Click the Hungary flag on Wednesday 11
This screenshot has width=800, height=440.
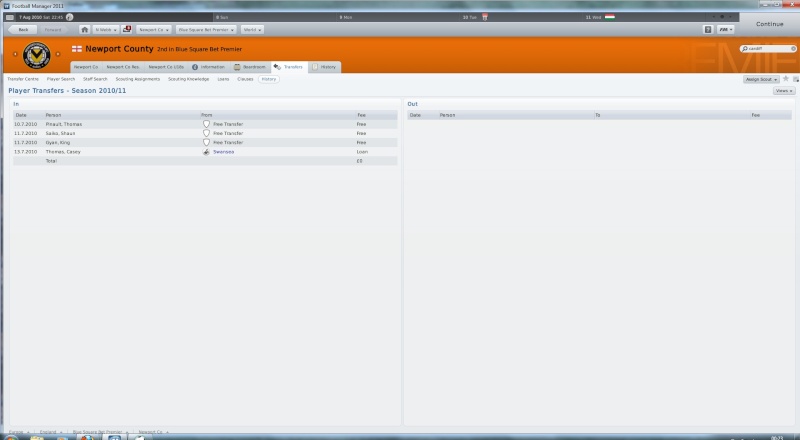click(x=610, y=17)
